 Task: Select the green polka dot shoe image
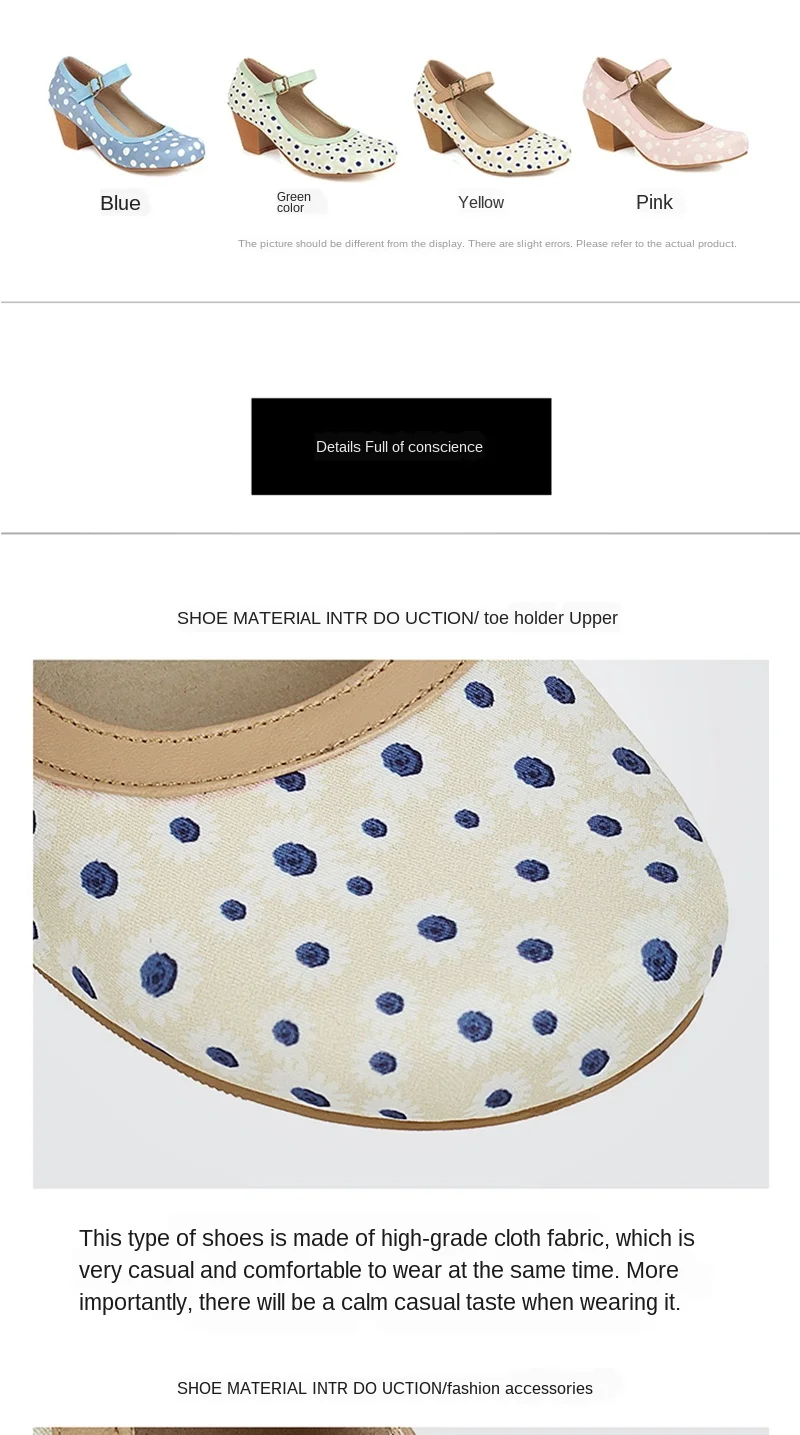[312, 116]
